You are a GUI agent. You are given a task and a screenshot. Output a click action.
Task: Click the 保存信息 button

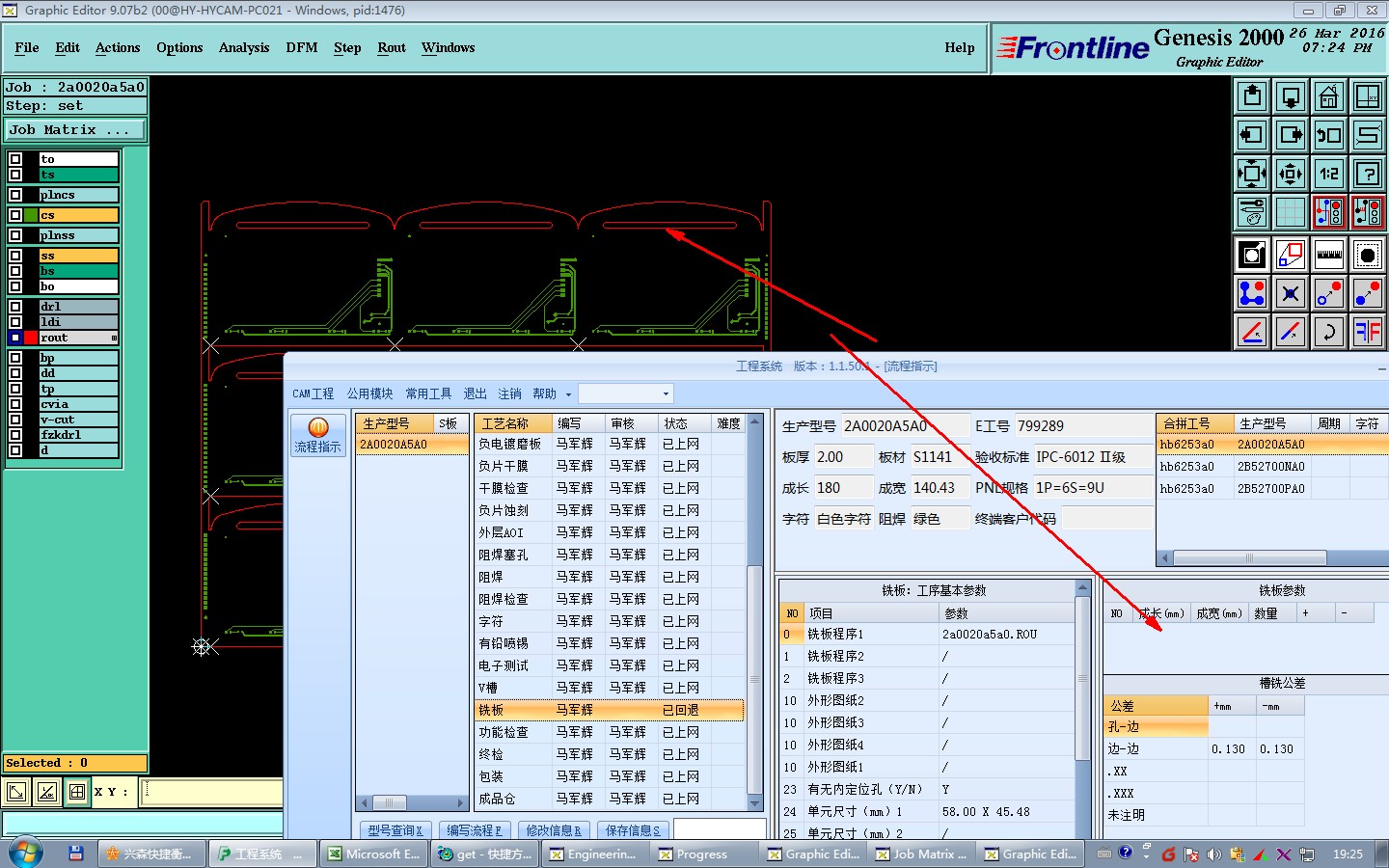[633, 830]
